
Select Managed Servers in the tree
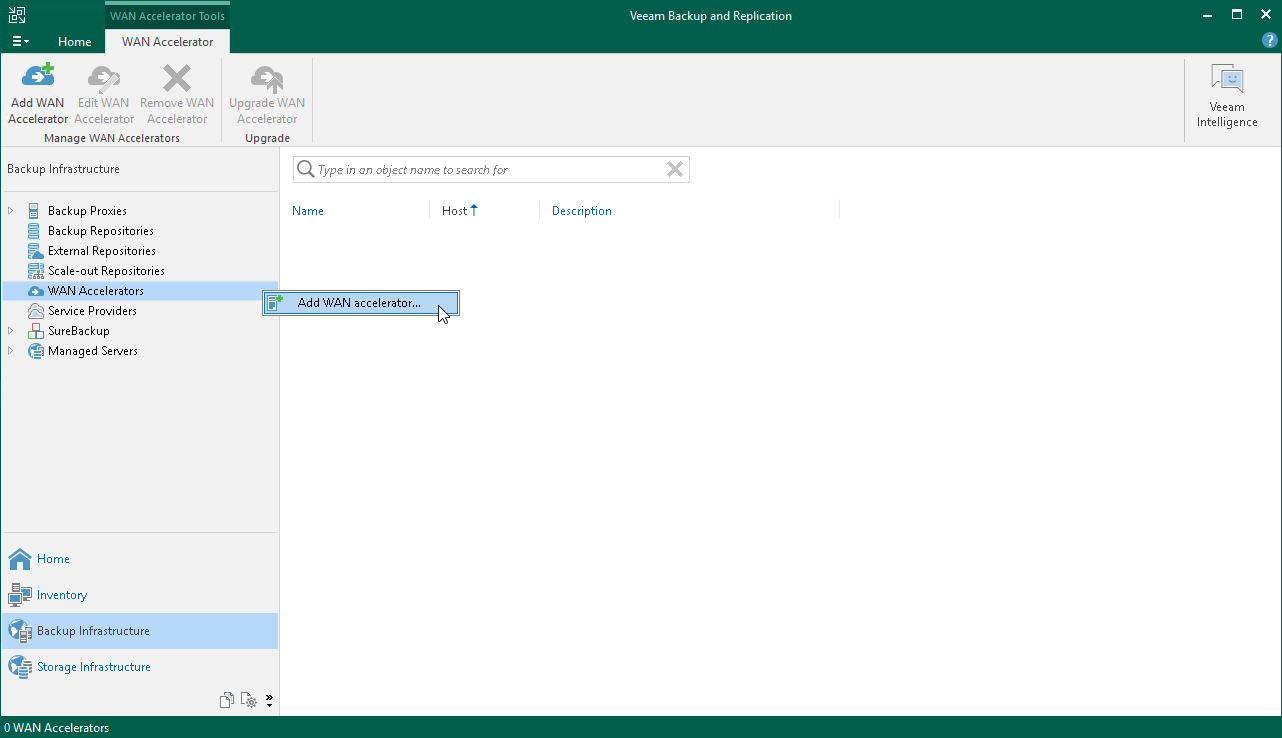(x=93, y=351)
